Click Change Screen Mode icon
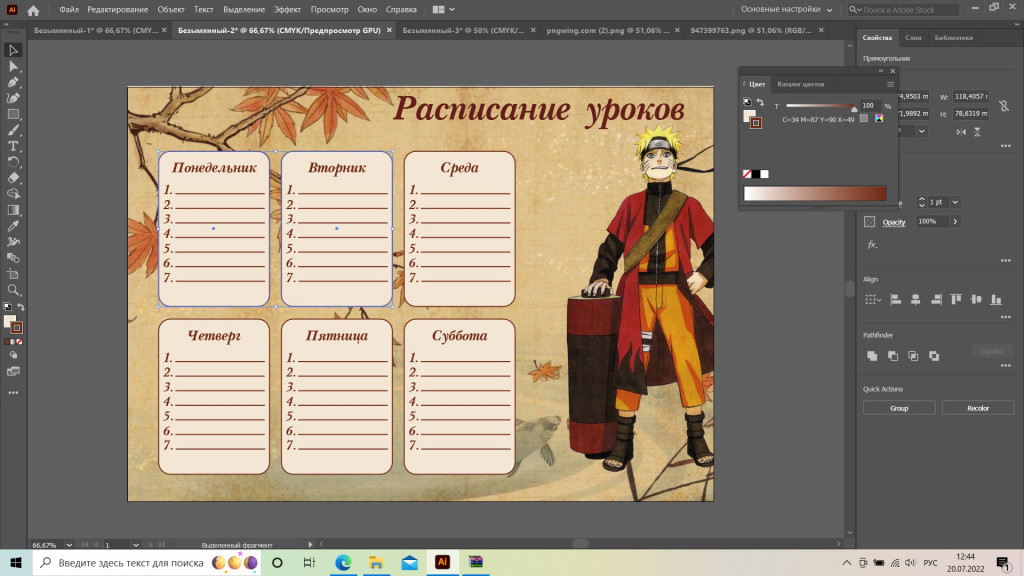The width and height of the screenshot is (1024, 576). point(13,372)
